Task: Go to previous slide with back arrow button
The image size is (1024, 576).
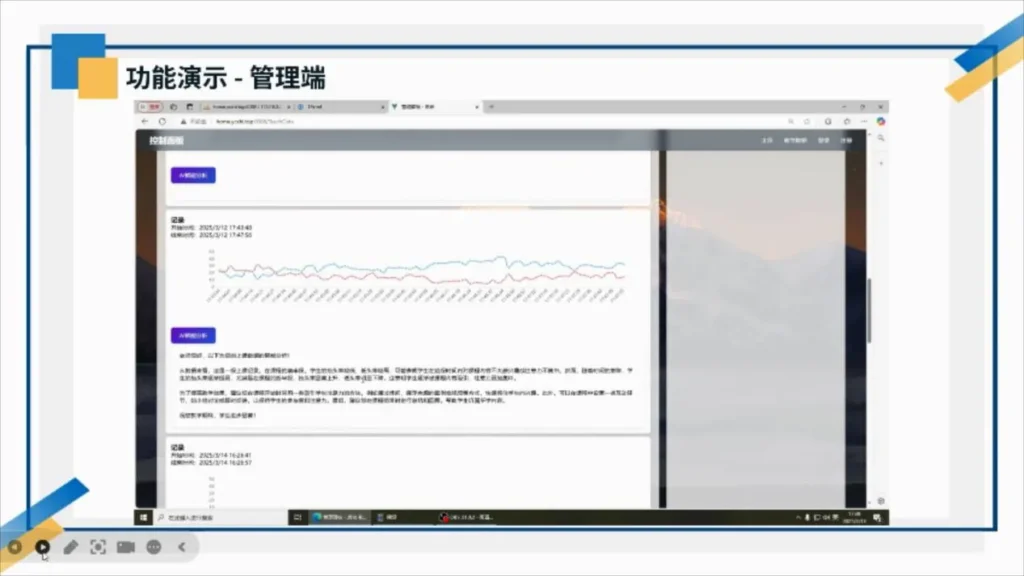Action: tap(15, 547)
